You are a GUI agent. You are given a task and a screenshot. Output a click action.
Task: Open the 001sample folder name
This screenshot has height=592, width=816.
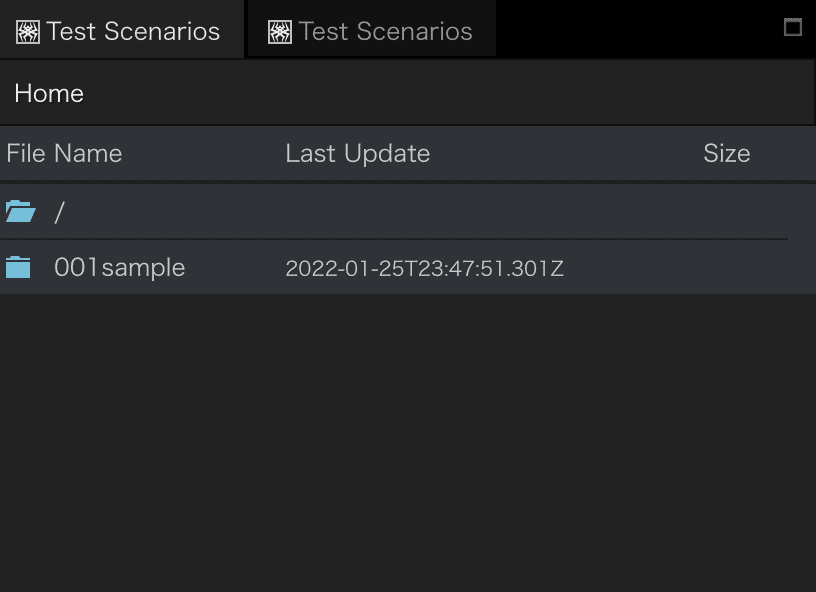[120, 268]
